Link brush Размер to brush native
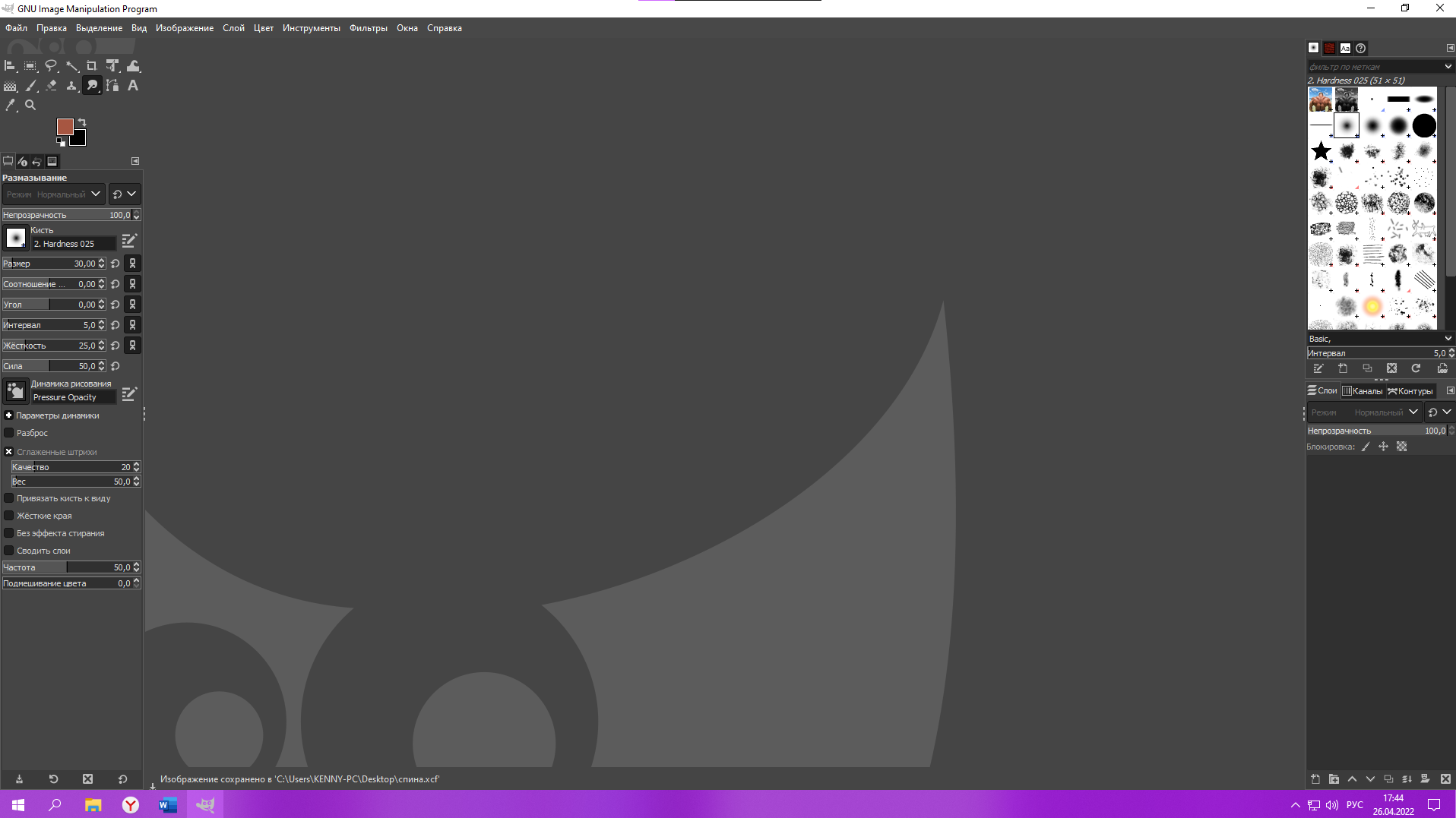This screenshot has height=818, width=1456. (x=132, y=264)
